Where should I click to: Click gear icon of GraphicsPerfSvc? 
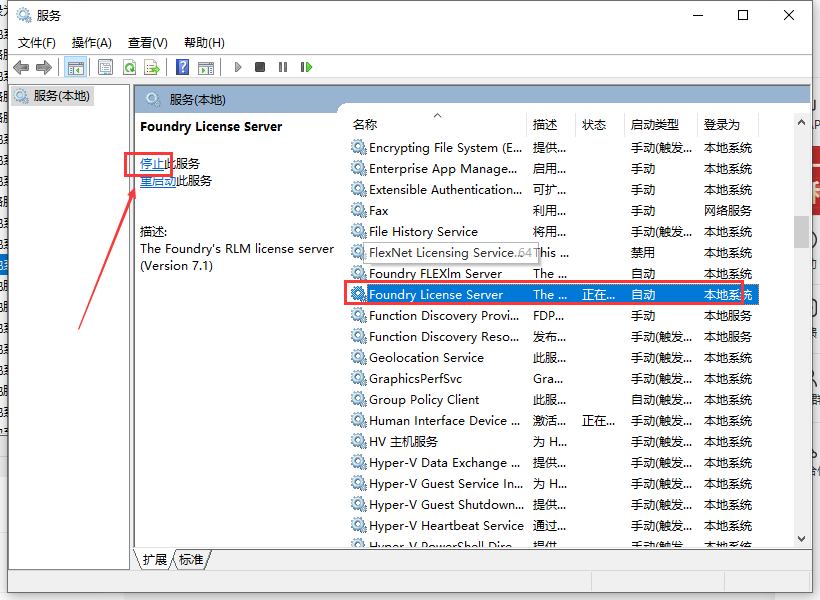[x=358, y=378]
